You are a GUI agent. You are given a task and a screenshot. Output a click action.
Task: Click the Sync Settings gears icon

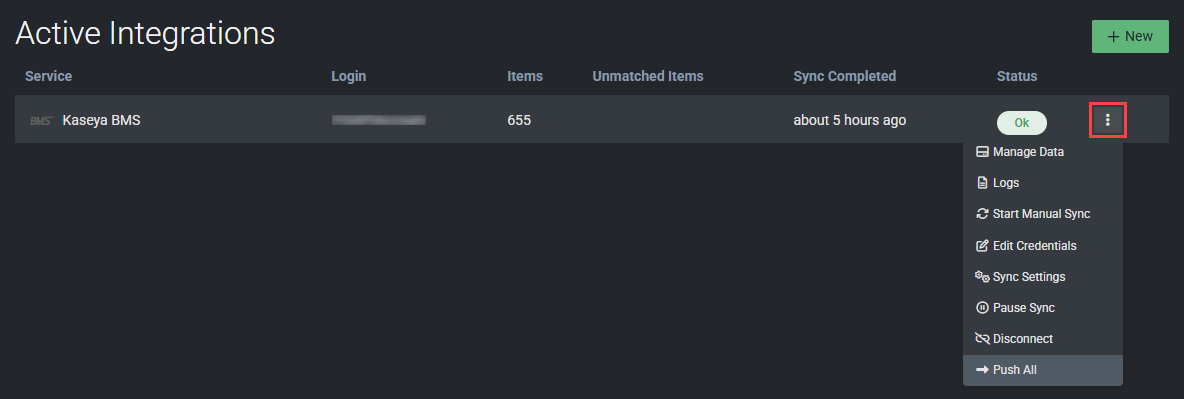[982, 277]
